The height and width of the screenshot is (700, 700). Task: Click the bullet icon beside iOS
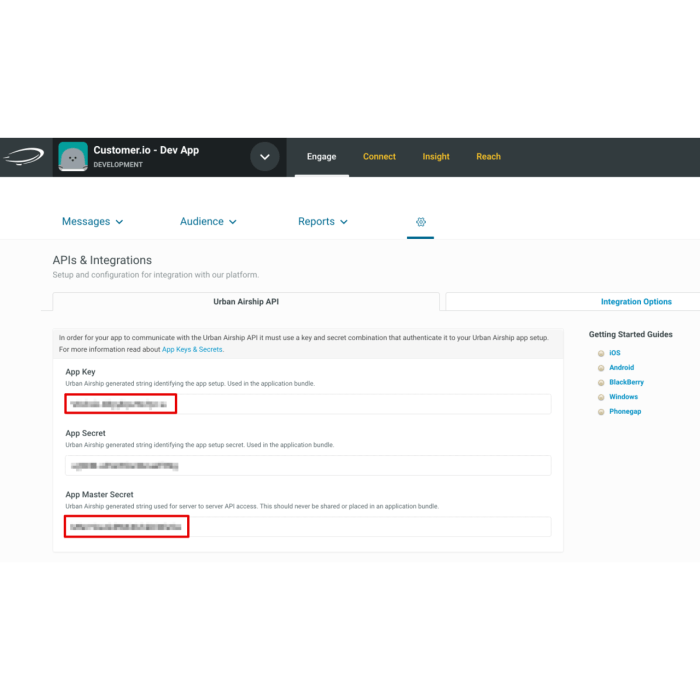coord(601,354)
